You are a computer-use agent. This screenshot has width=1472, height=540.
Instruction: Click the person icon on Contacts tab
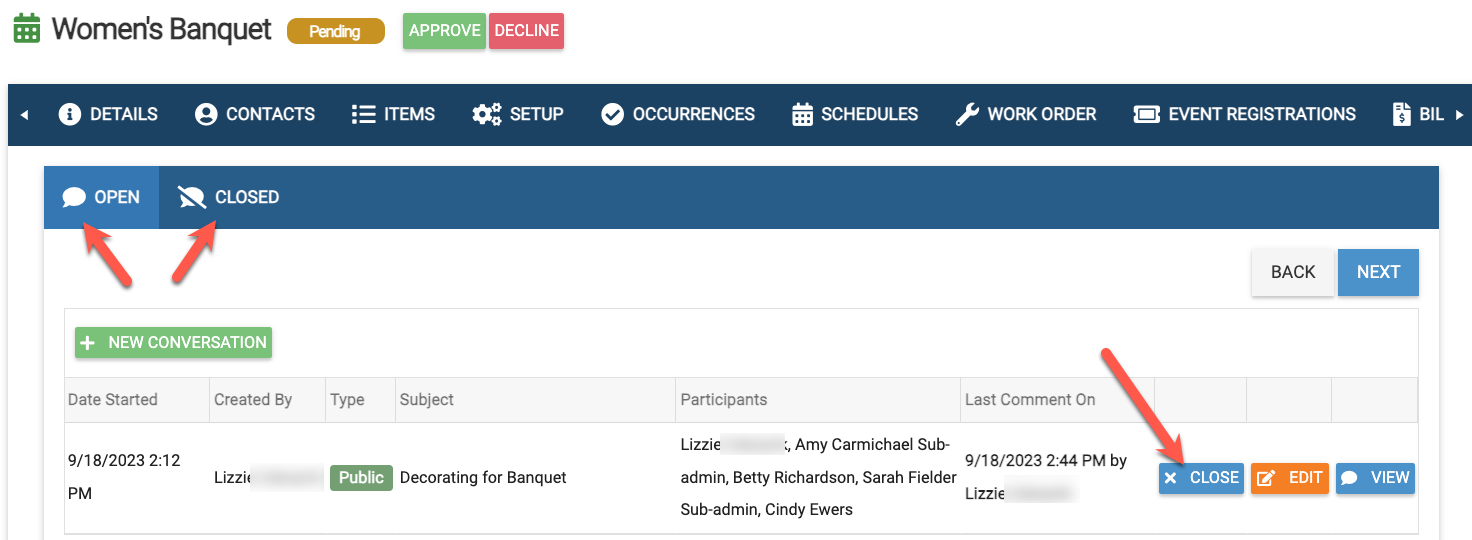(x=206, y=114)
